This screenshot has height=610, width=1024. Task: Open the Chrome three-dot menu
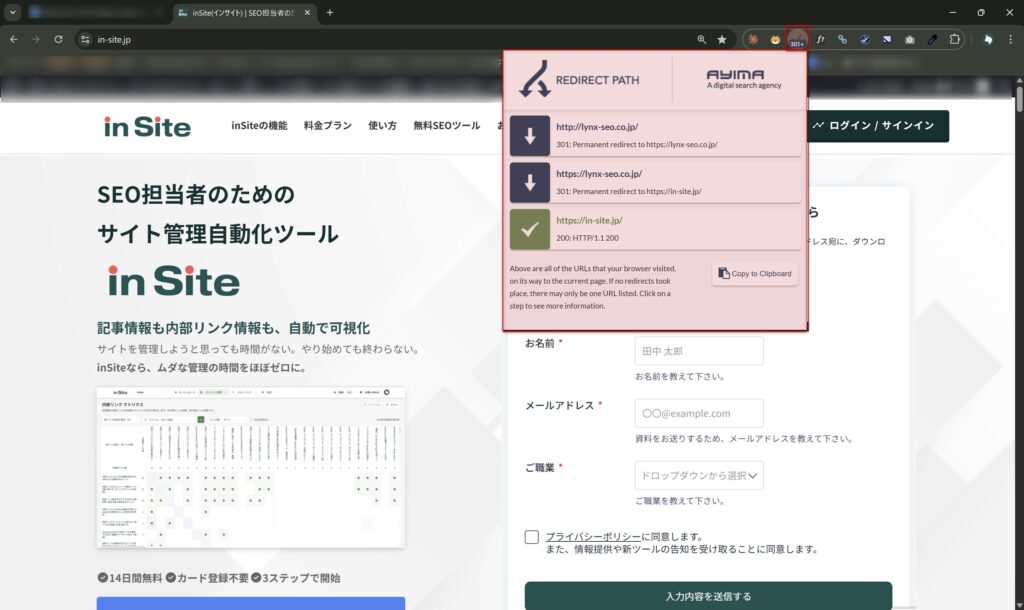coord(1010,39)
